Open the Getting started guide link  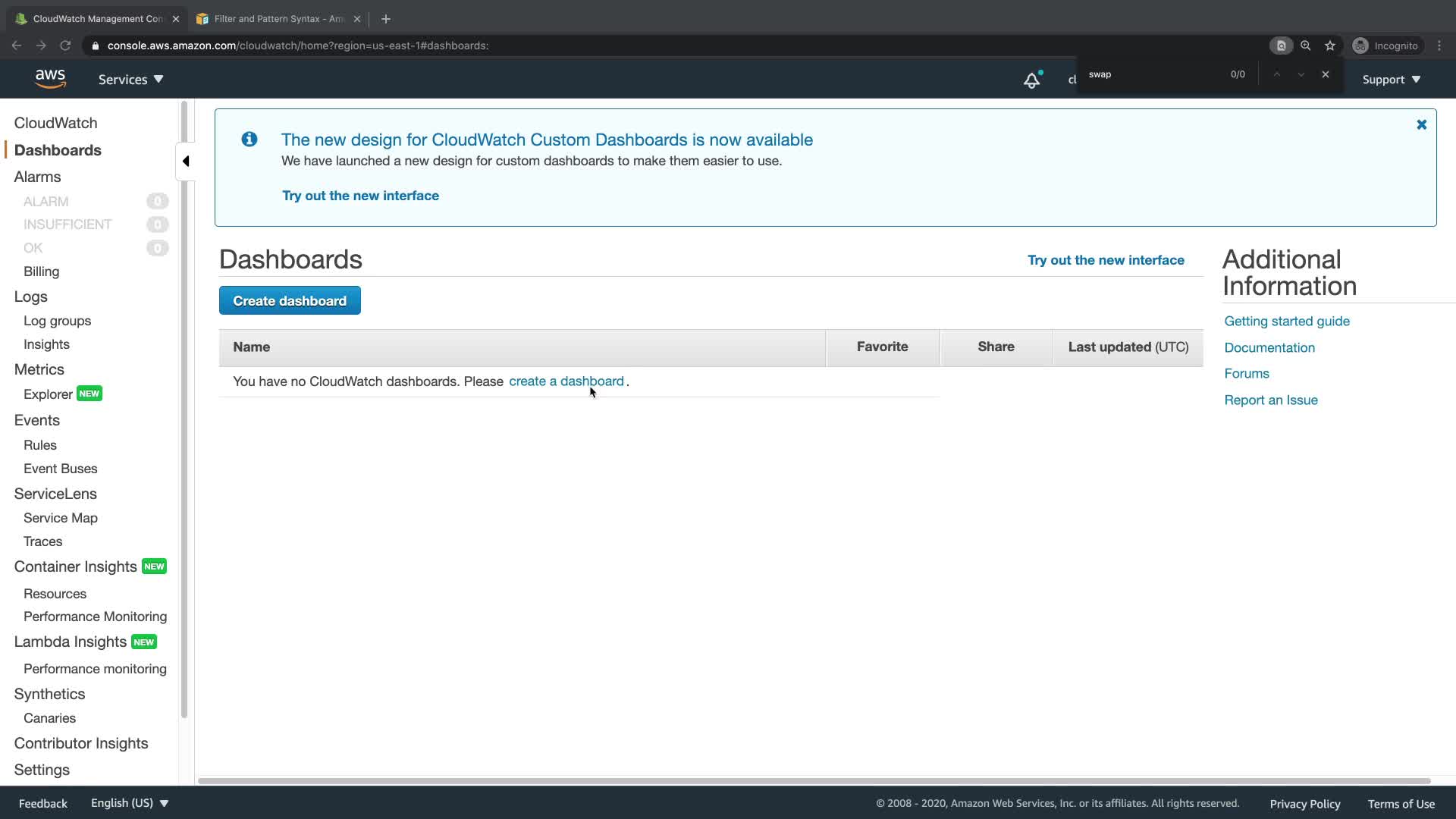coord(1286,322)
